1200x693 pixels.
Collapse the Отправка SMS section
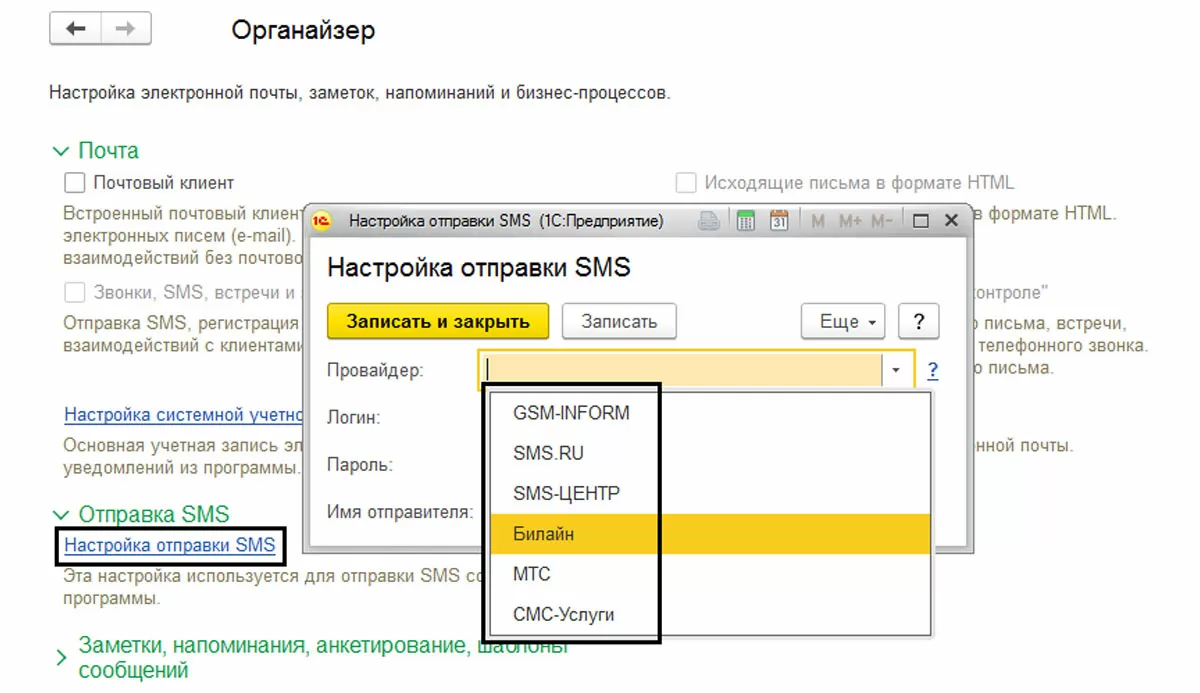pyautogui.click(x=60, y=515)
